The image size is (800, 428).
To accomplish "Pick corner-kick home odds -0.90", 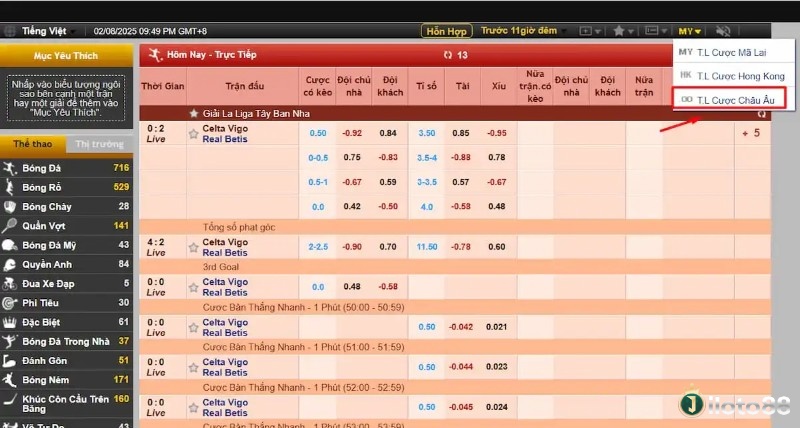I will [352, 247].
